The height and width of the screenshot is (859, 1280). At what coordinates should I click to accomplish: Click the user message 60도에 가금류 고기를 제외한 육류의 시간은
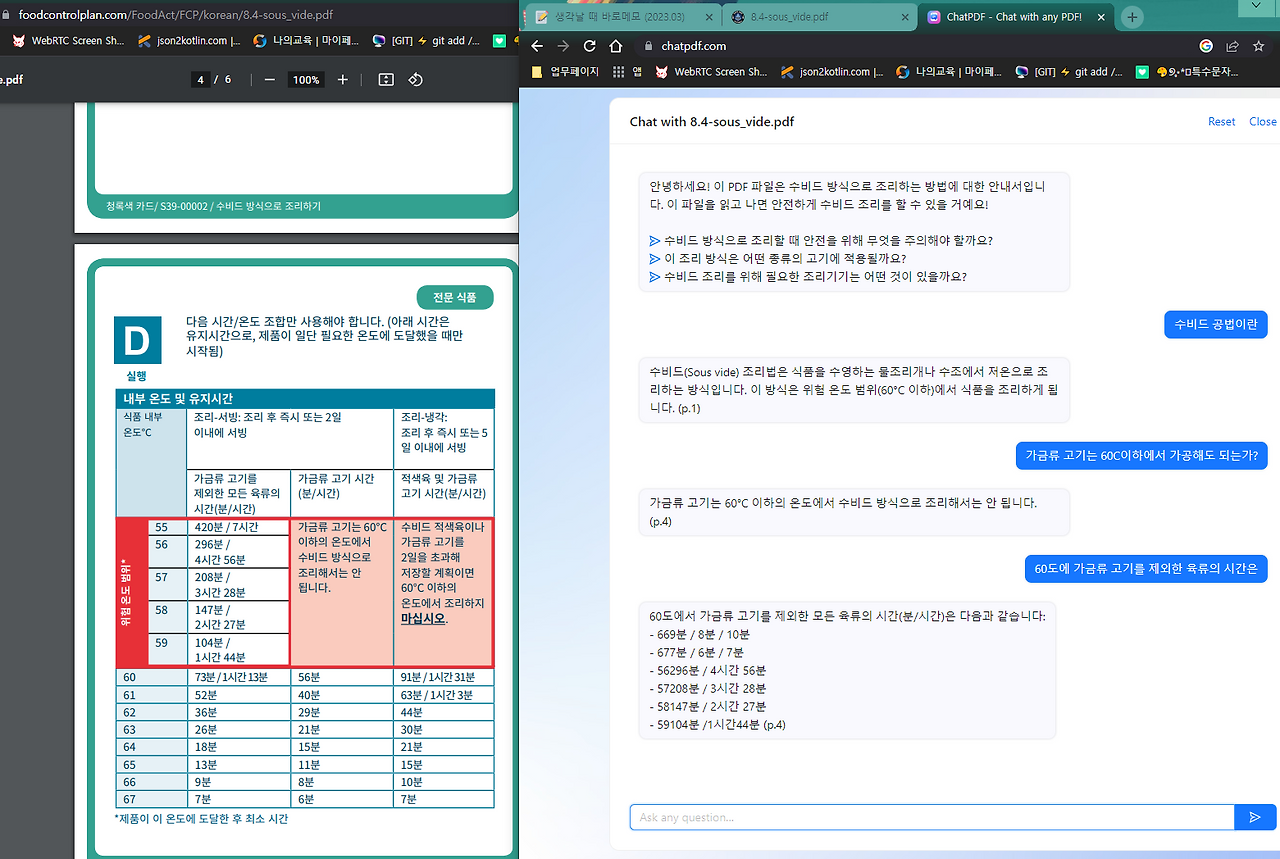coord(1146,568)
